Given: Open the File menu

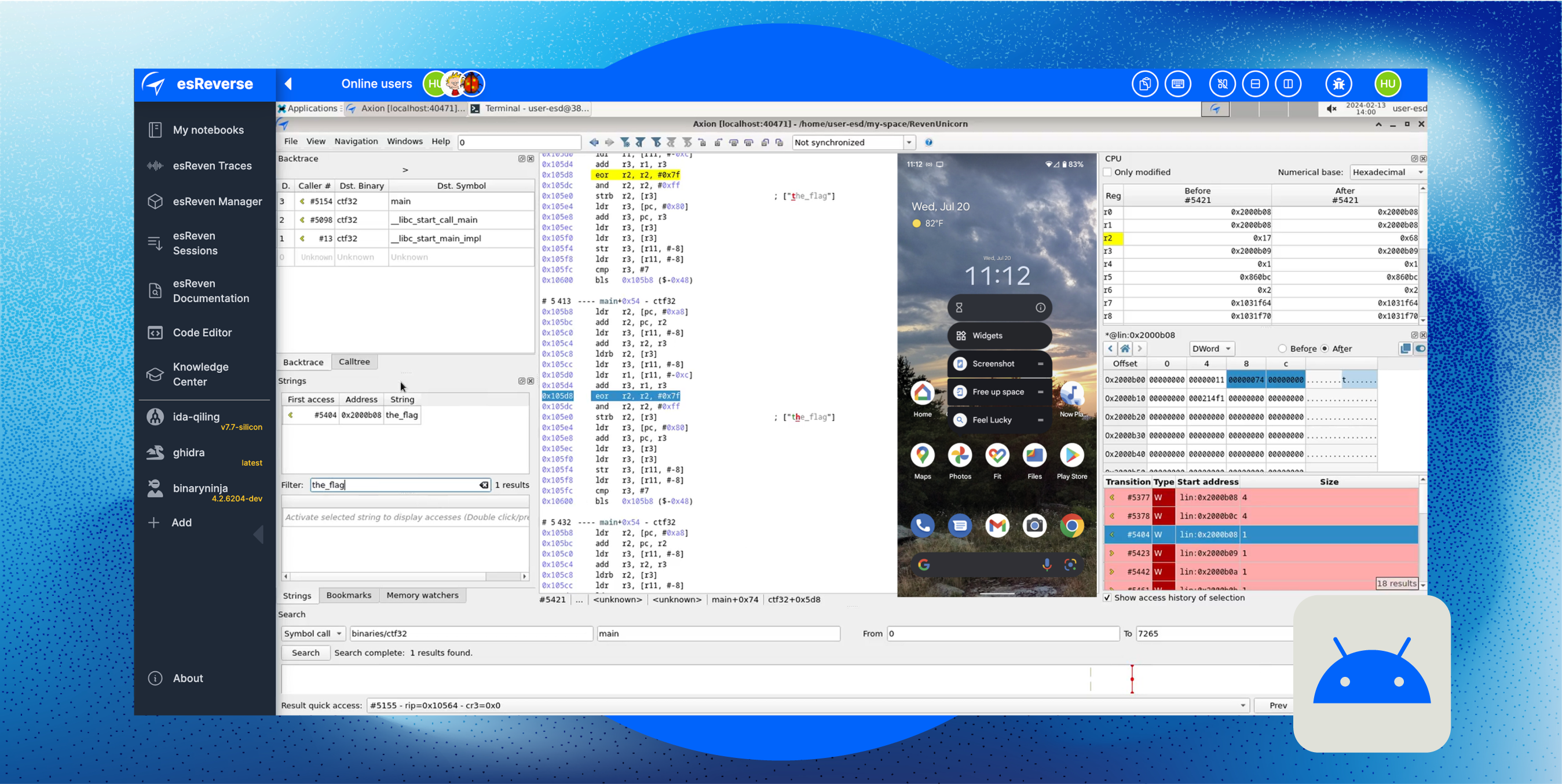Looking at the screenshot, I should click(291, 142).
